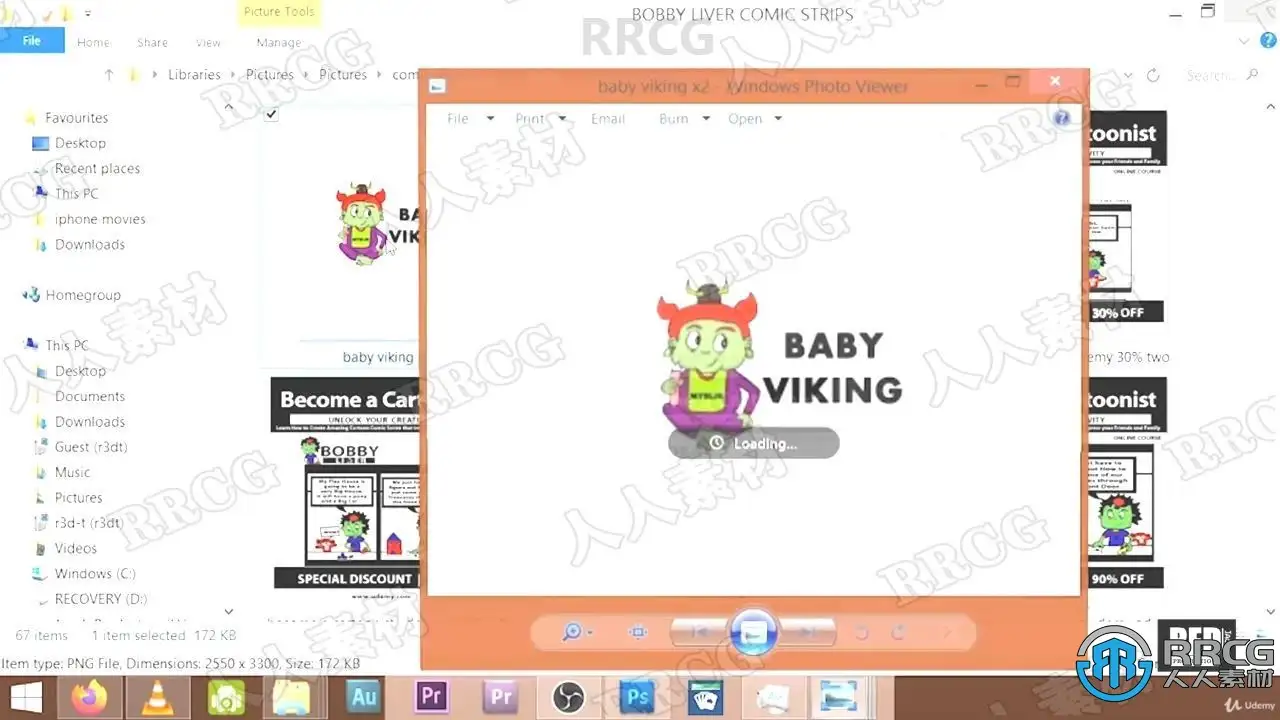Open the blue File tab in File Explorer

32,41
